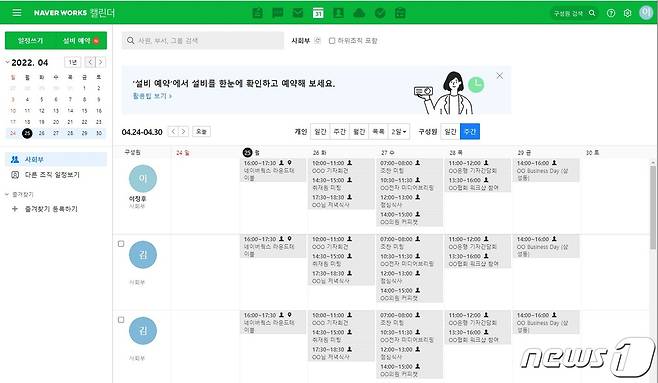Open first row 14:30~15:00 event on 26th
The image size is (658, 383).
341,184
